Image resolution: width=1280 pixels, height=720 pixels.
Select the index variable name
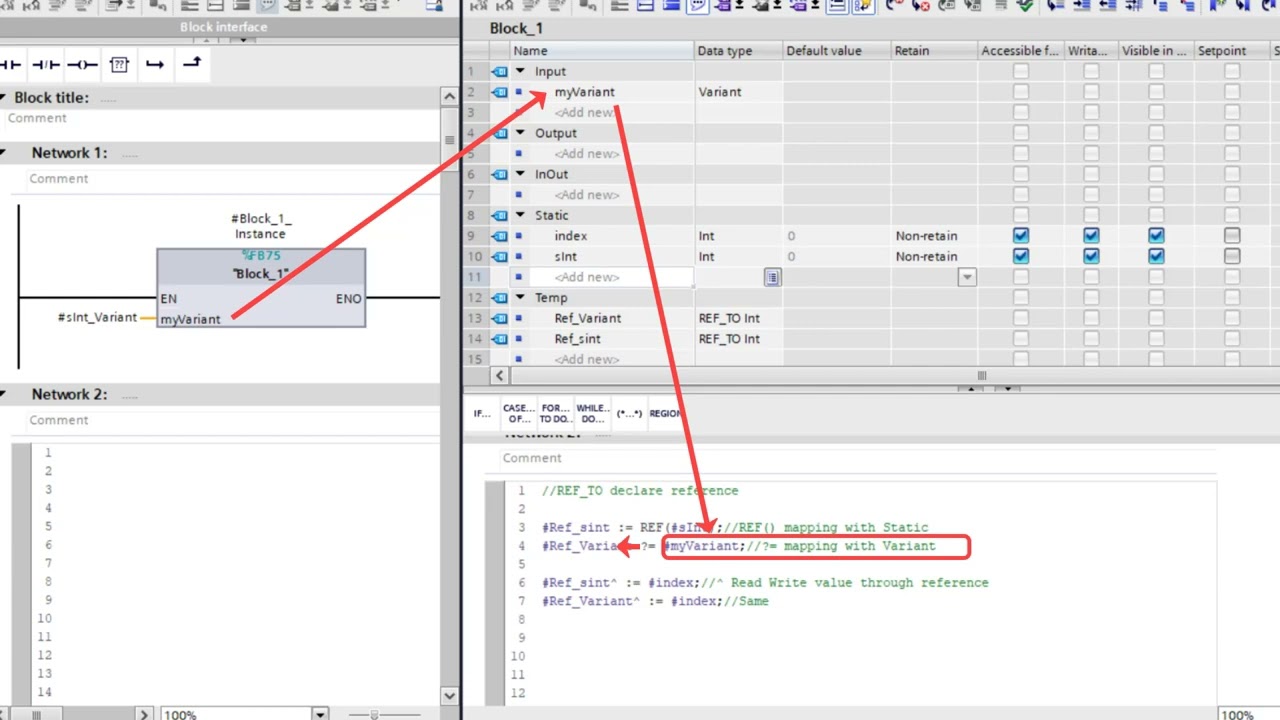point(571,236)
